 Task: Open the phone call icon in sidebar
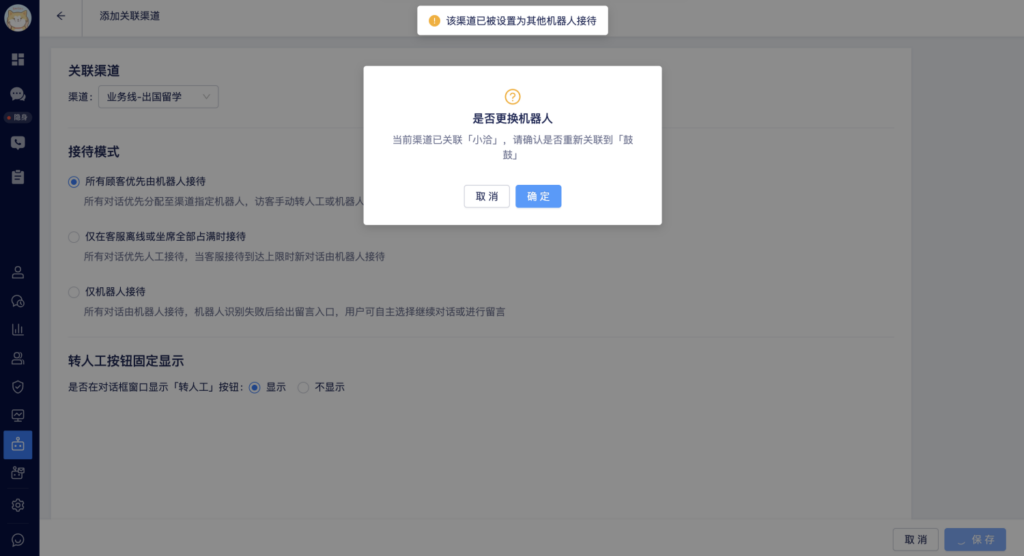18,143
